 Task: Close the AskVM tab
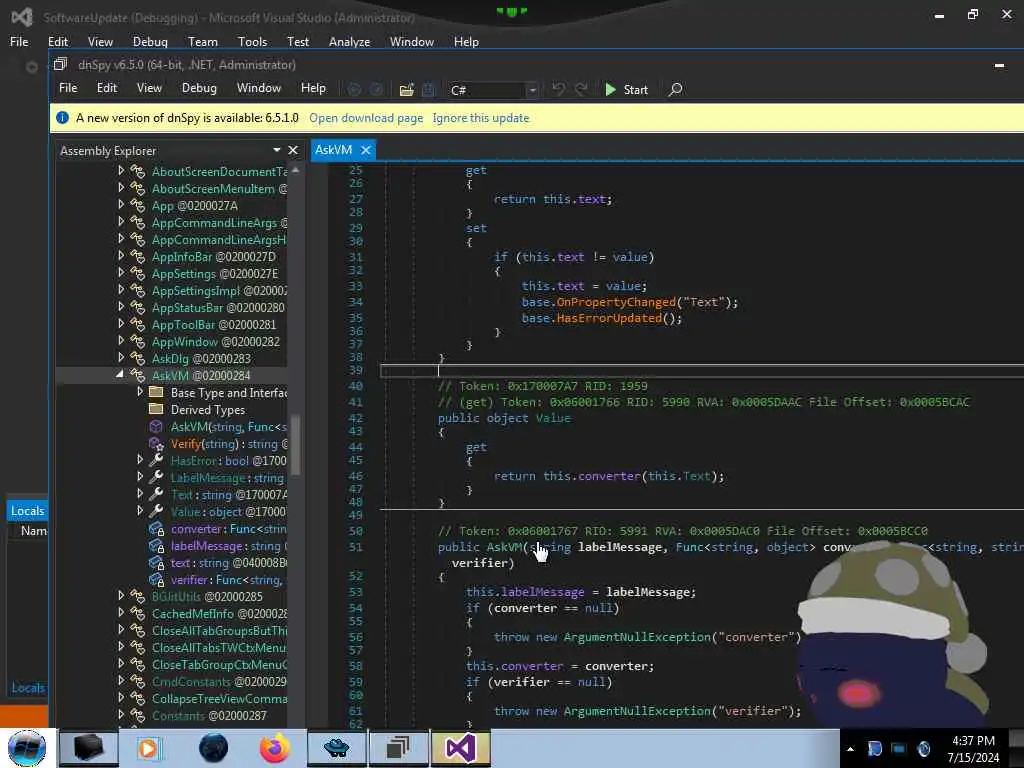366,150
